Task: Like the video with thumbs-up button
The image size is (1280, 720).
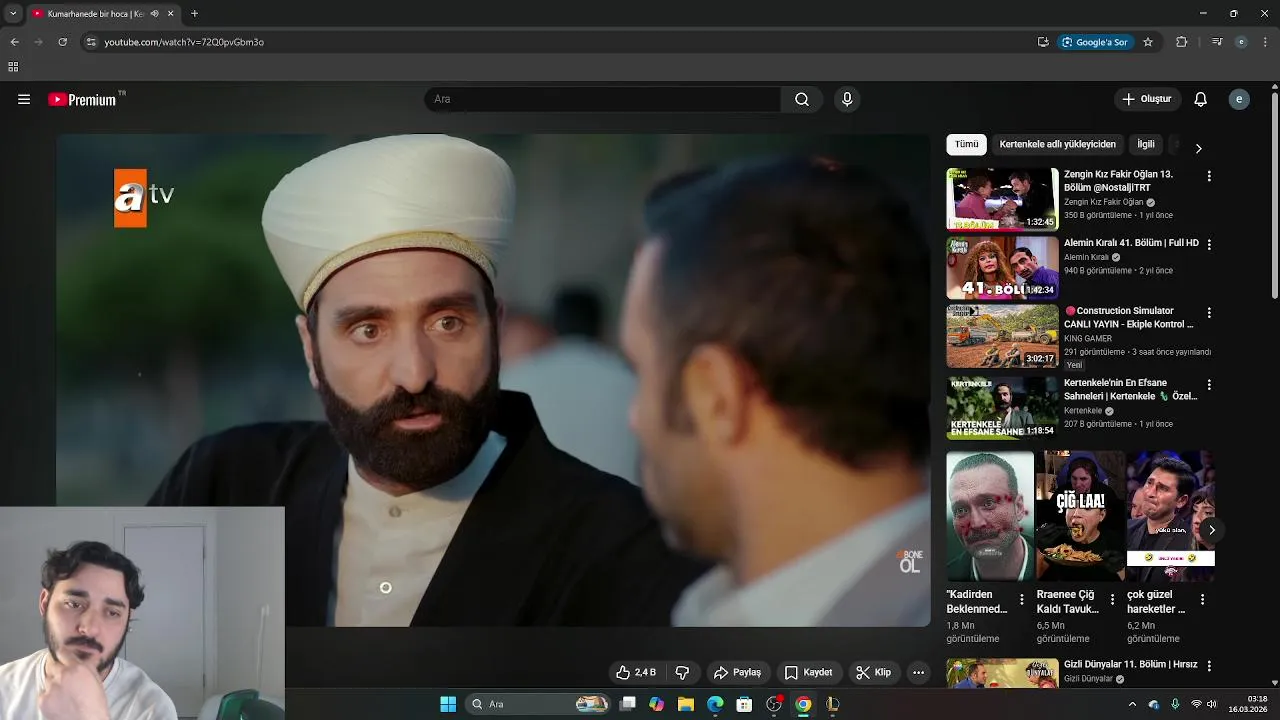Action: point(636,672)
